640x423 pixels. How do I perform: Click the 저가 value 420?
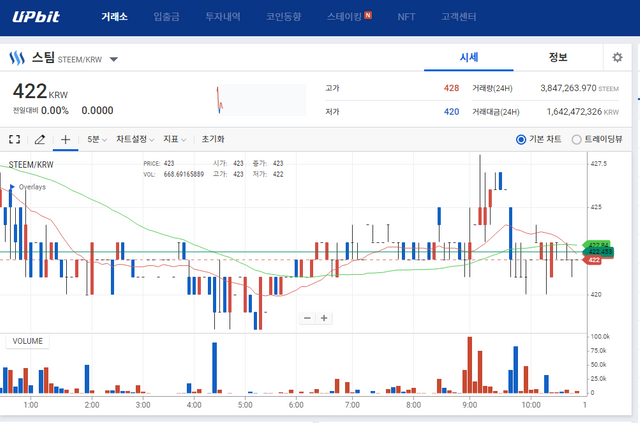[451, 112]
